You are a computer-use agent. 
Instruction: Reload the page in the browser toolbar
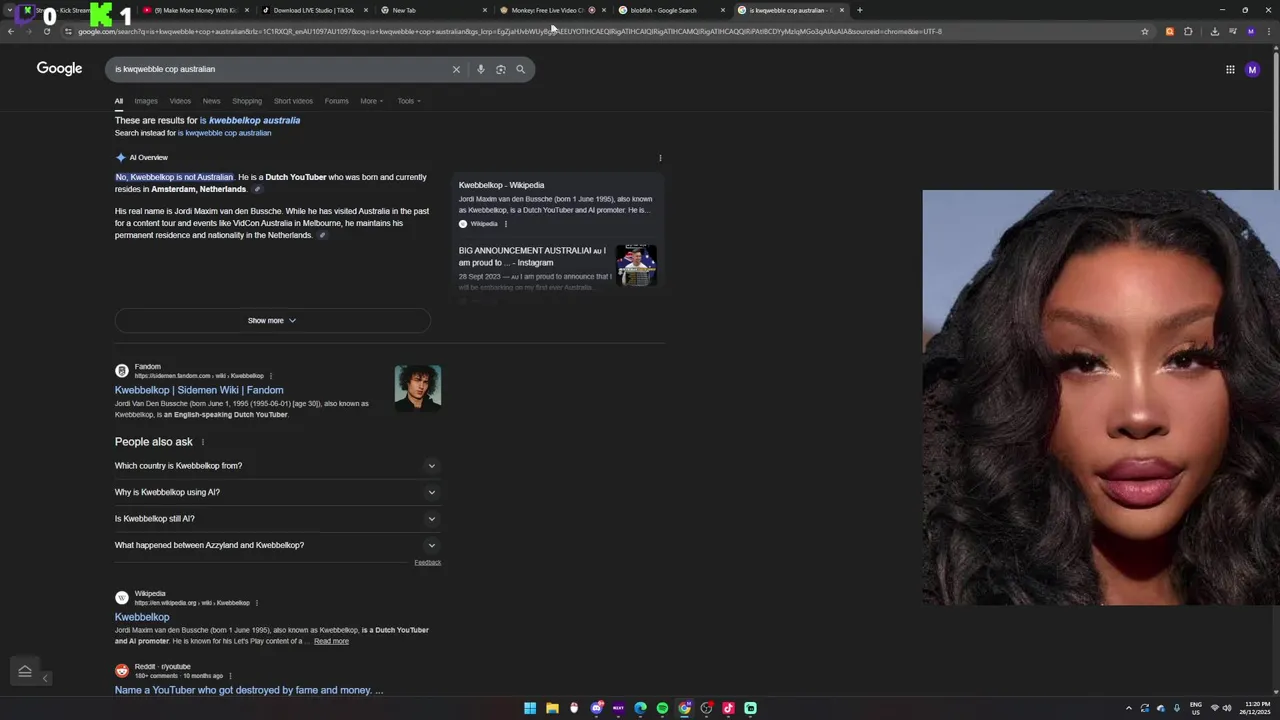[46, 31]
